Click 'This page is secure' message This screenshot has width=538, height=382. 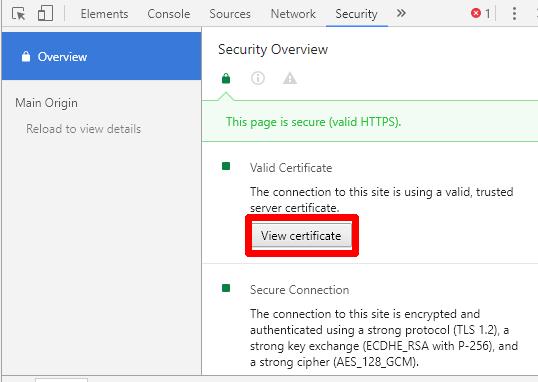click(313, 122)
